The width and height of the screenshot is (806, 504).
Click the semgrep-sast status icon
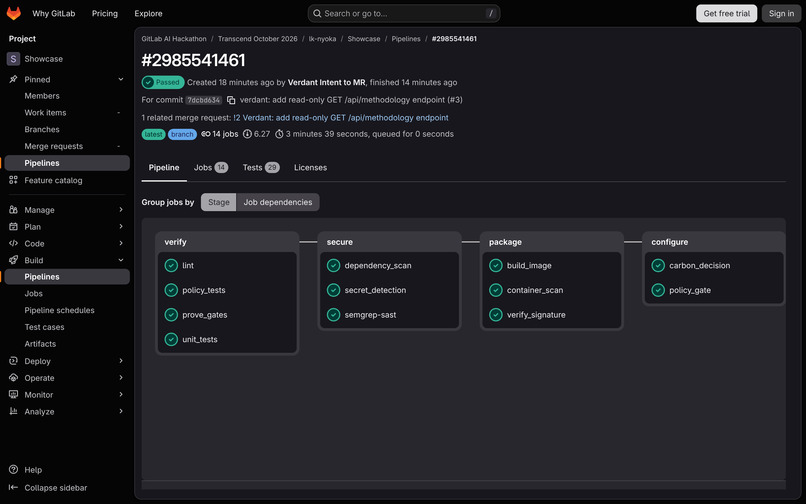[334, 315]
